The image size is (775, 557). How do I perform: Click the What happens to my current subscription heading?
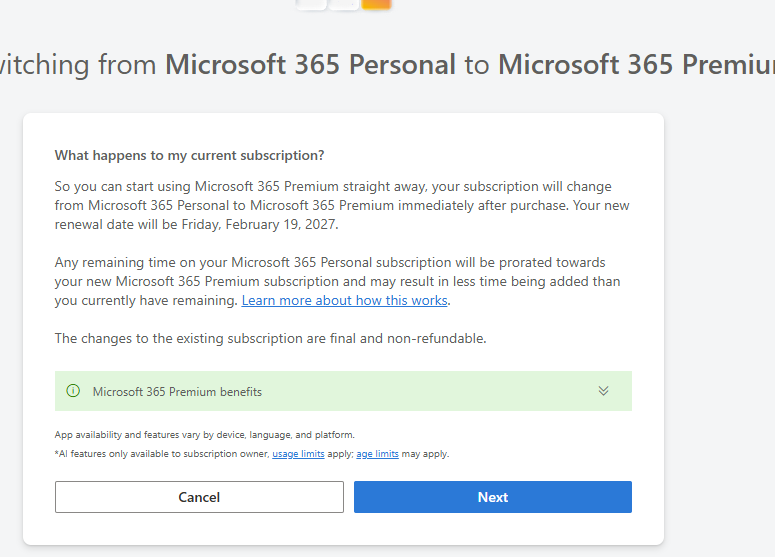[189, 155]
